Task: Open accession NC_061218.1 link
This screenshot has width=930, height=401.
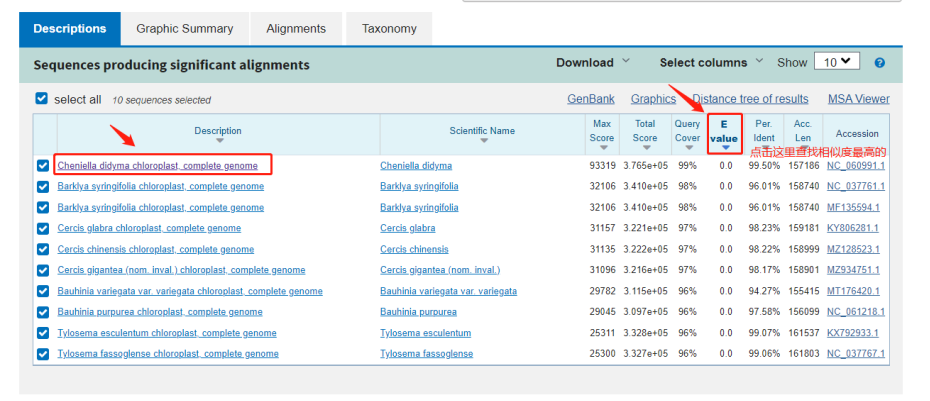Action: [856, 312]
